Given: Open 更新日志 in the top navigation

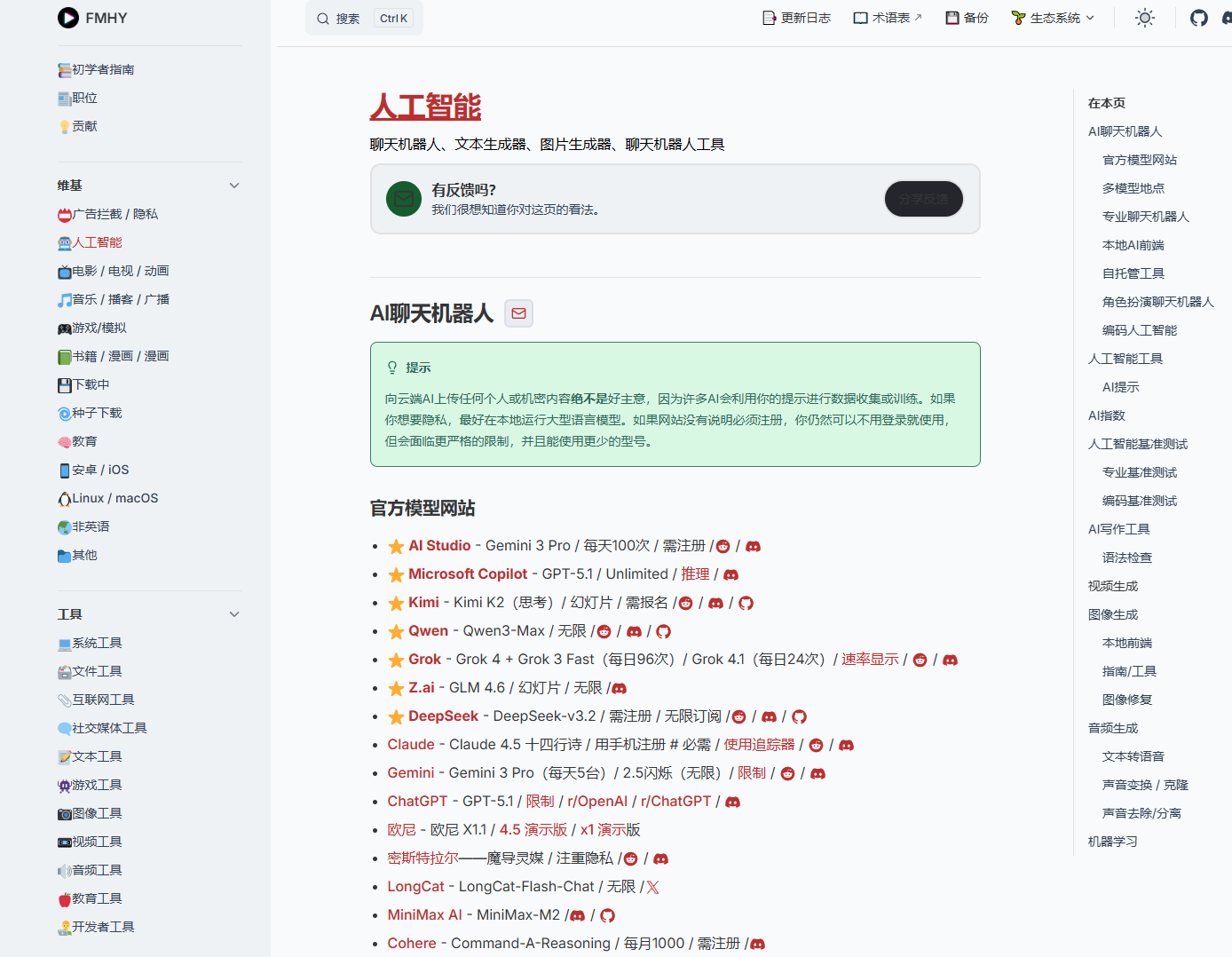Looking at the screenshot, I should pyautogui.click(x=797, y=18).
